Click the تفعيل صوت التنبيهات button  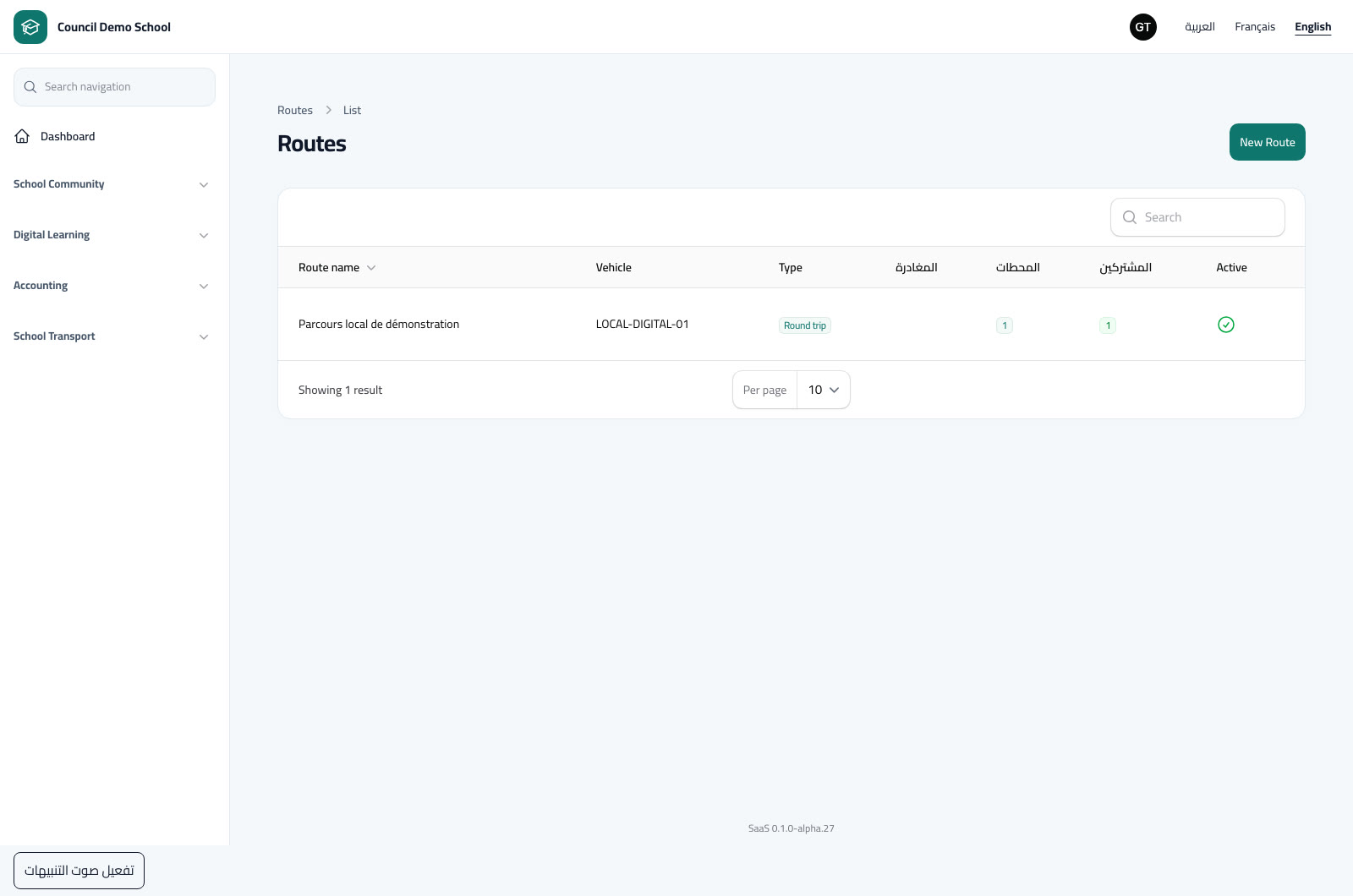click(x=79, y=871)
